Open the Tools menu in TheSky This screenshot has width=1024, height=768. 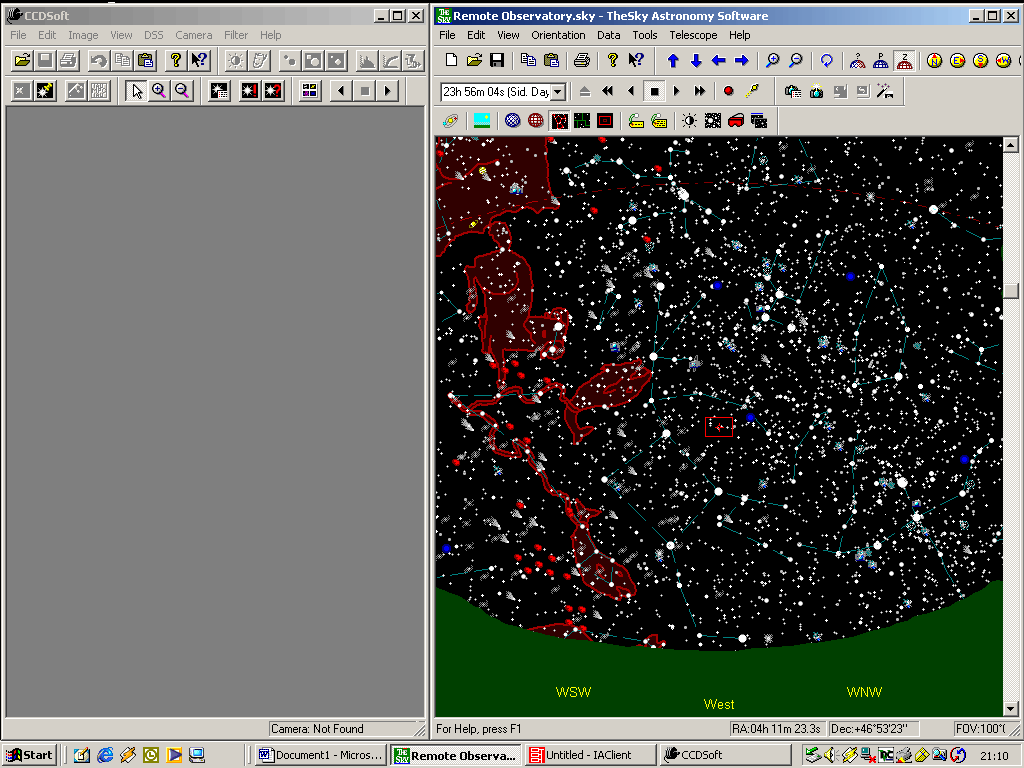coord(645,35)
